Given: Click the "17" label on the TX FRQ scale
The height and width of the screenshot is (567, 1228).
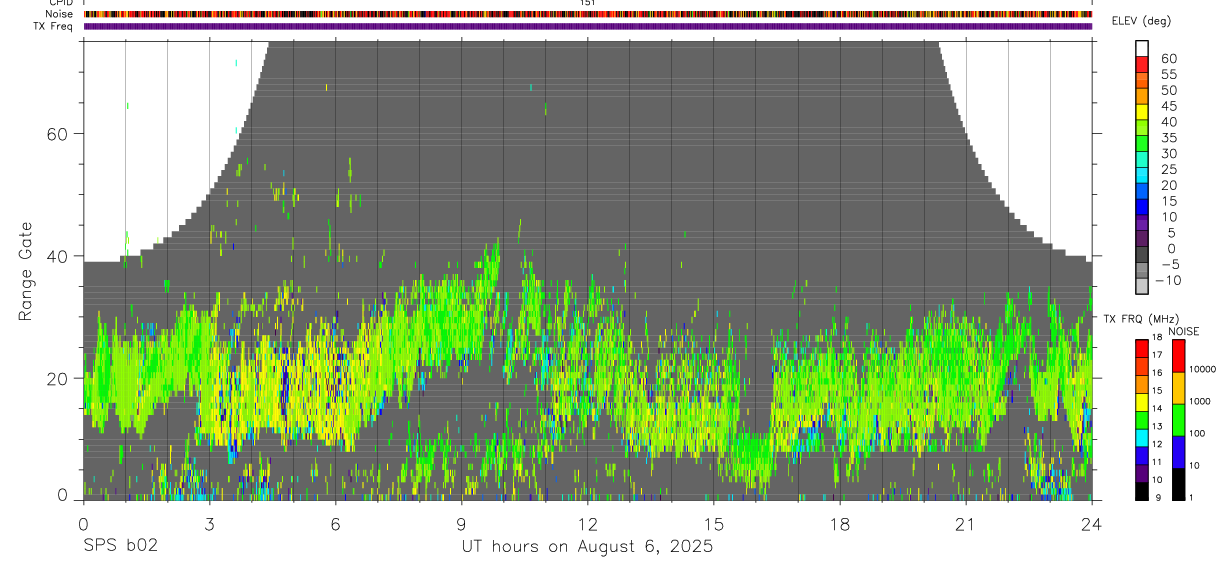Looking at the screenshot, I should click(1157, 355).
